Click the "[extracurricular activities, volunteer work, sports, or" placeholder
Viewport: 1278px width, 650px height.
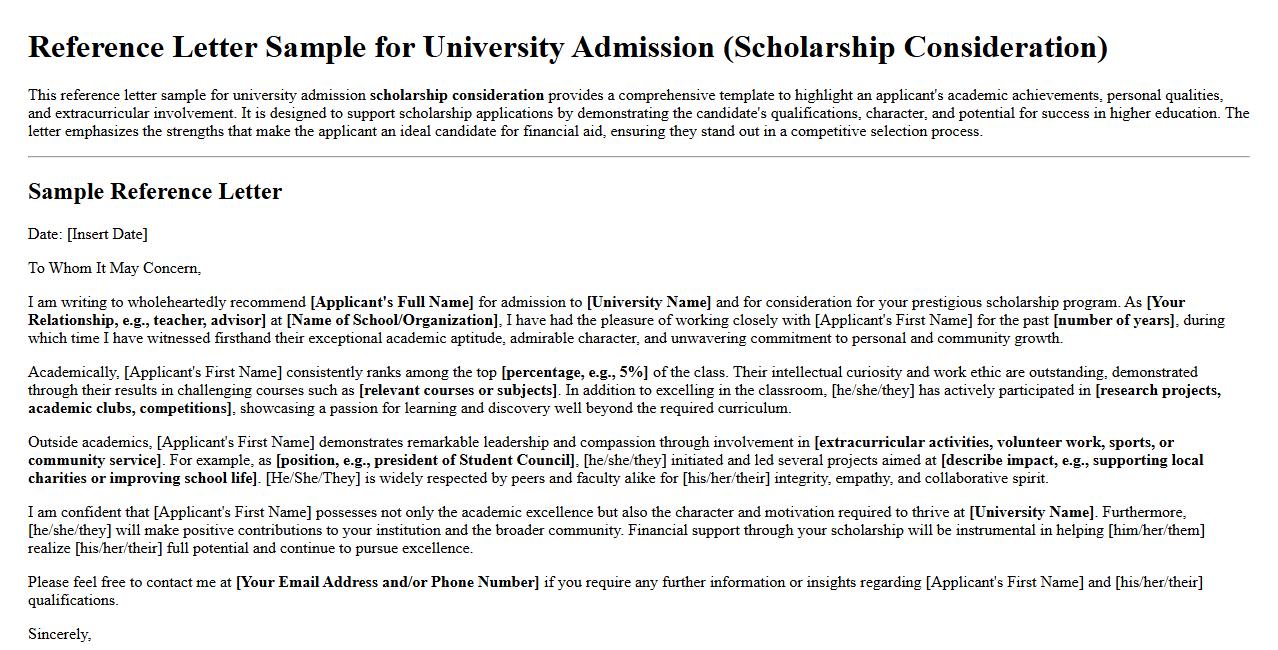994,442
